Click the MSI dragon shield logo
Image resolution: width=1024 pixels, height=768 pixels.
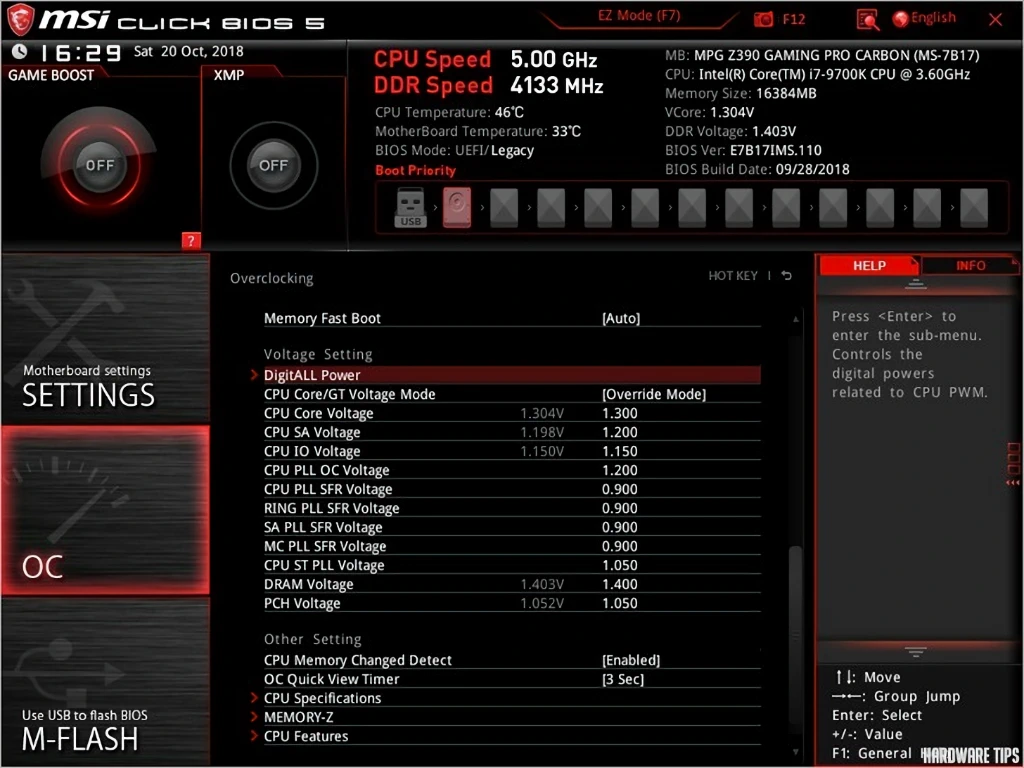(20, 20)
